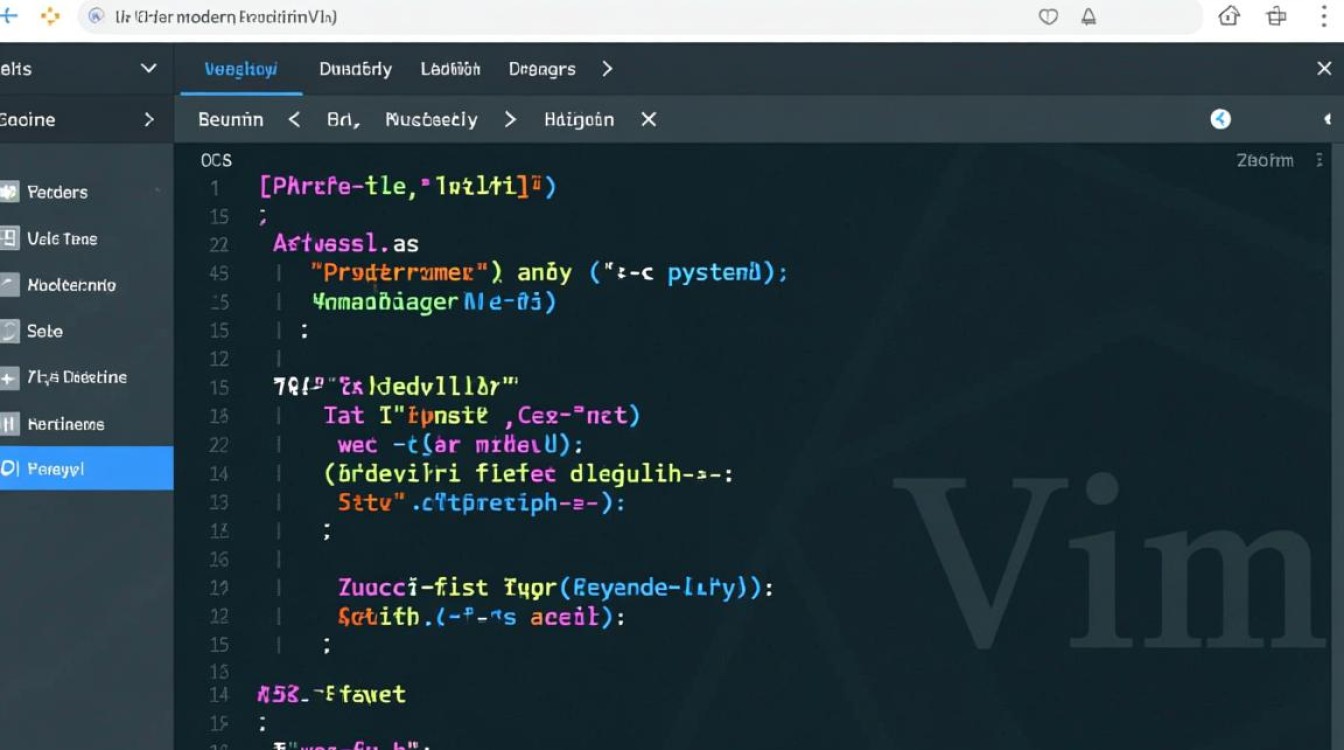Screen dimensions: 1344x750
Task: Click right chevron after Dreagrs tab
Action: (x=607, y=69)
